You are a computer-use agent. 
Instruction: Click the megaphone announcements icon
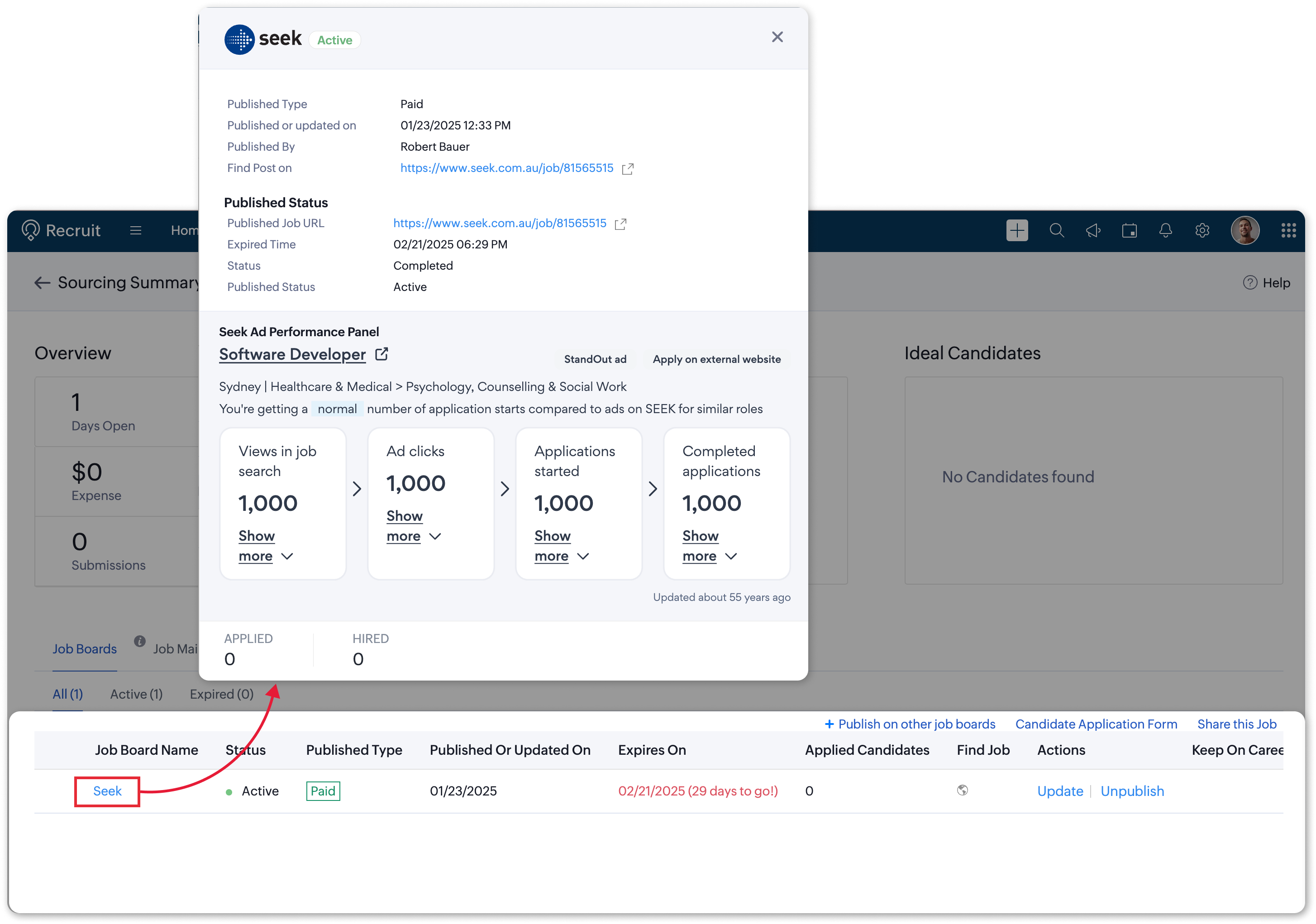(x=1092, y=230)
